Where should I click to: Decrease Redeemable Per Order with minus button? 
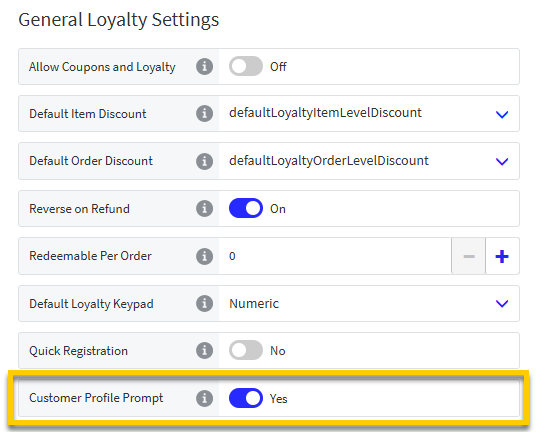(469, 256)
